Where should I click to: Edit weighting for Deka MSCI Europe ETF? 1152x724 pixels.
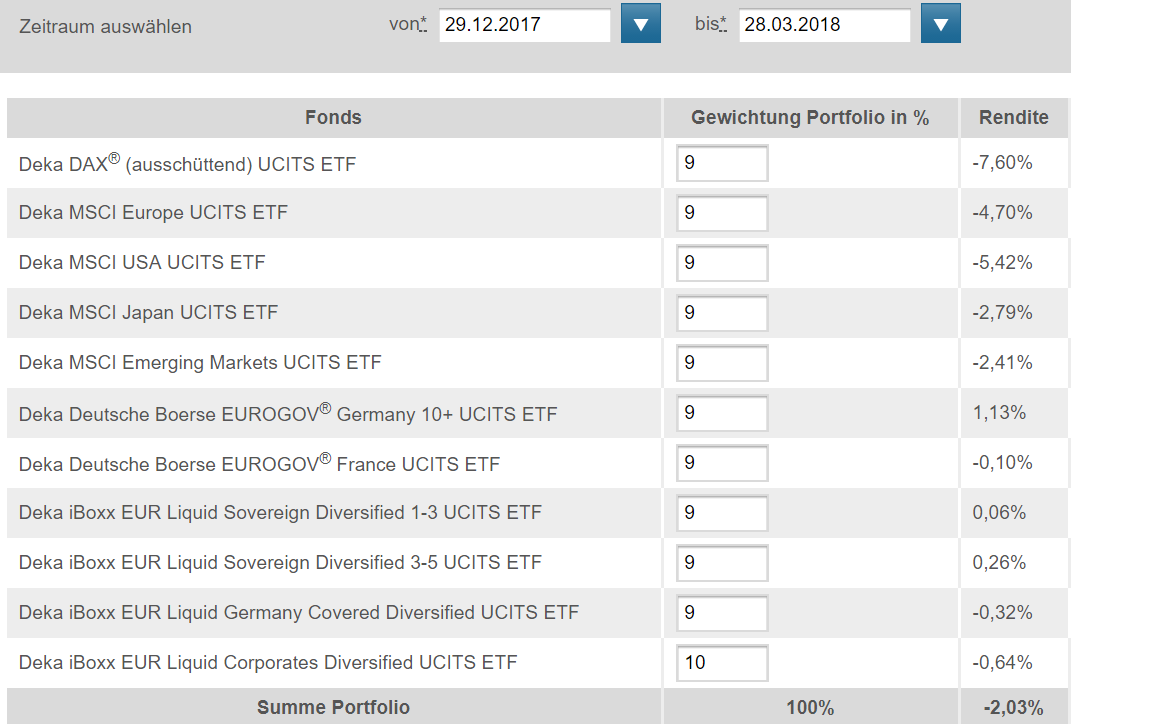coord(722,213)
